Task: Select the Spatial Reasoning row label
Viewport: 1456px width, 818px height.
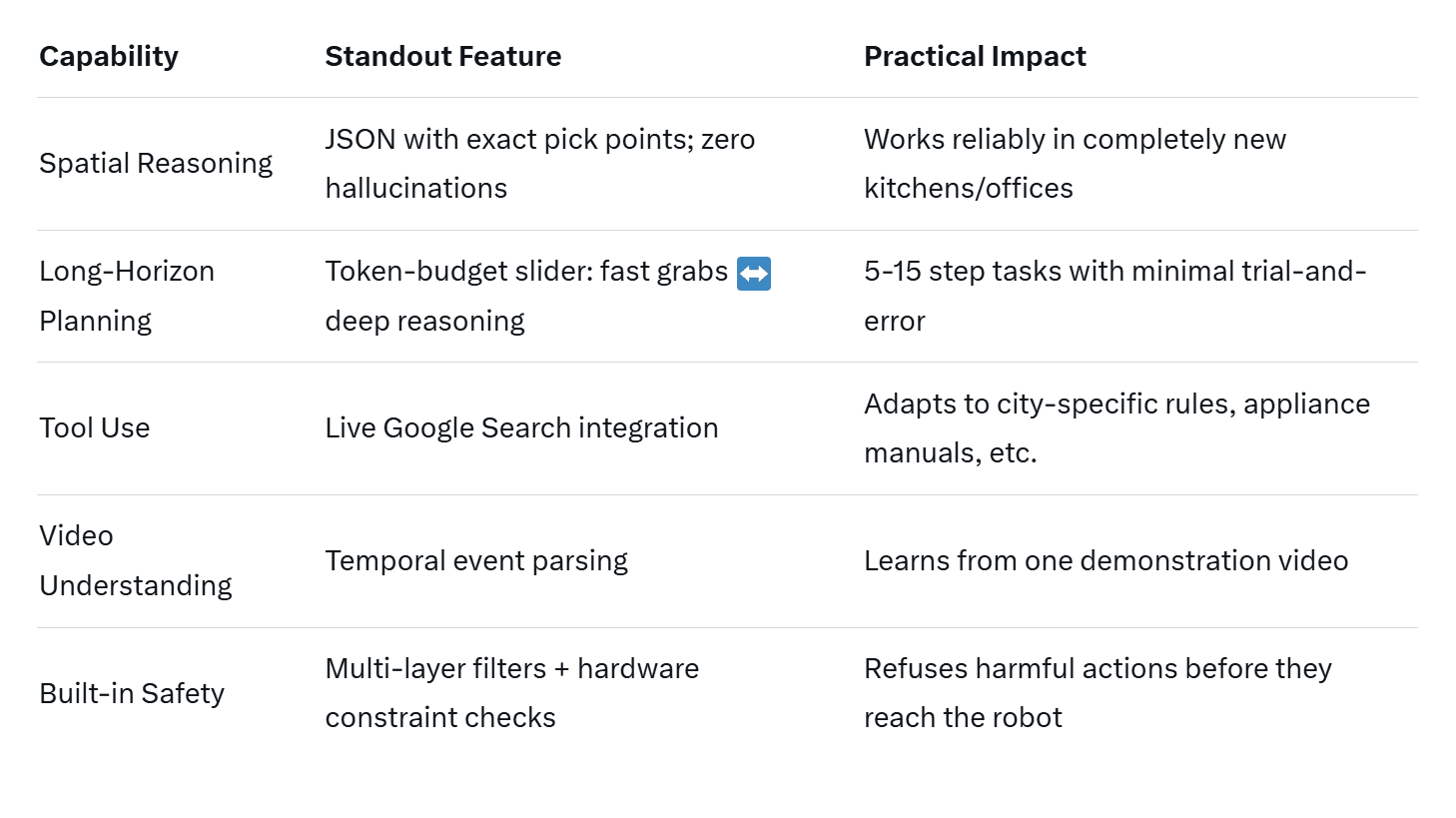Action: click(x=156, y=164)
